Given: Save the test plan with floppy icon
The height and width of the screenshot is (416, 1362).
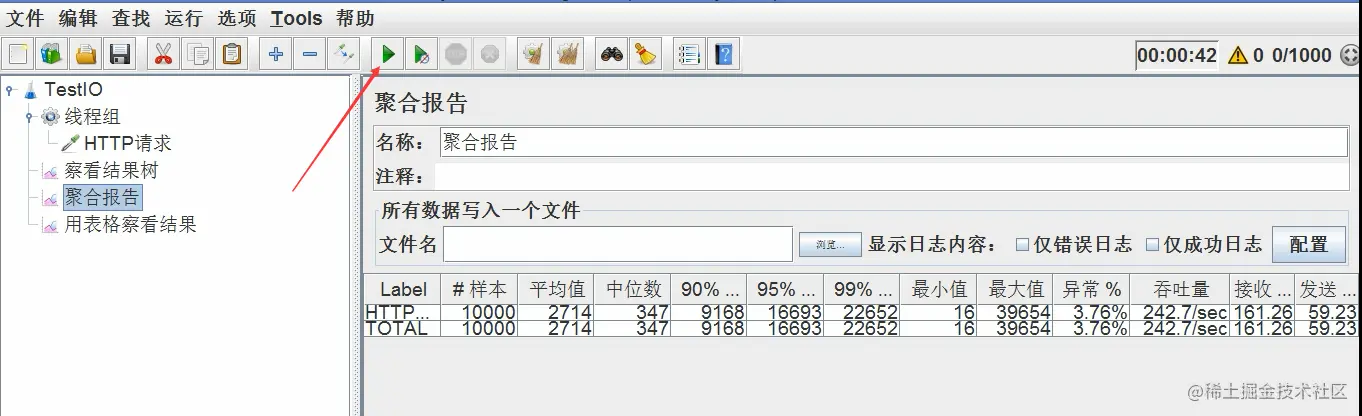Looking at the screenshot, I should (x=120, y=54).
